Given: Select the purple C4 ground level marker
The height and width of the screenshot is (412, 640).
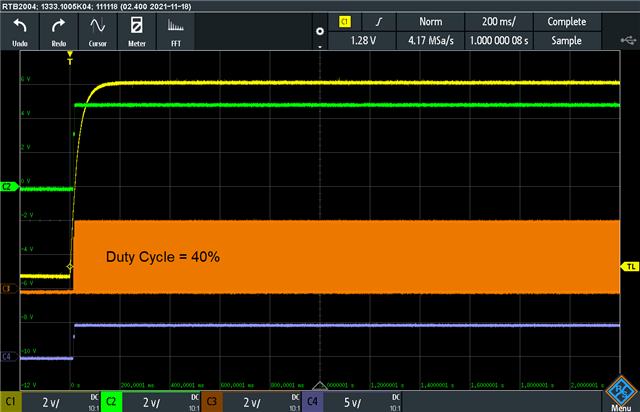Looking at the screenshot, I should point(9,356).
